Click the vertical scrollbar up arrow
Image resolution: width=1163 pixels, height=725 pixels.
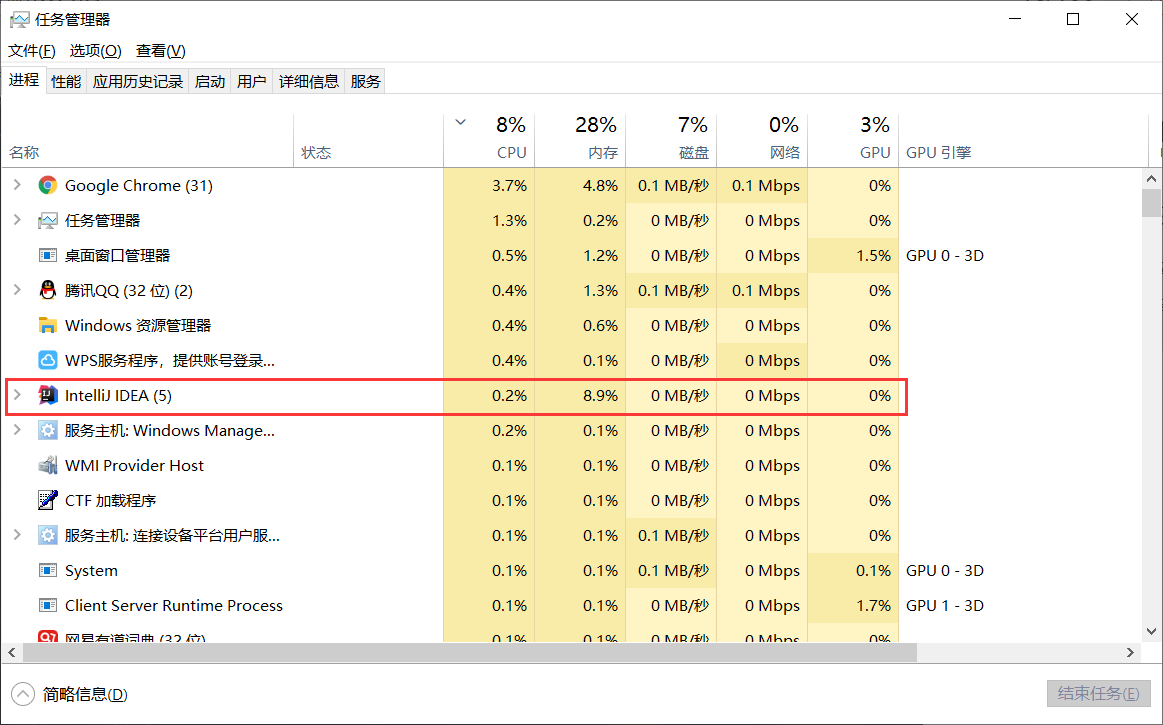pyautogui.click(x=1151, y=178)
